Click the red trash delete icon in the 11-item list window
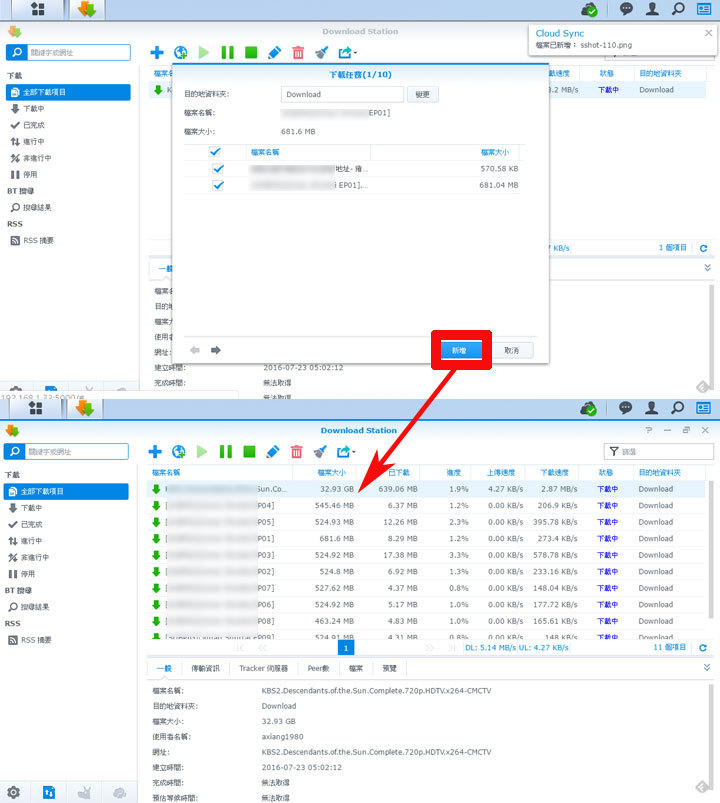The image size is (720, 803). pos(297,452)
